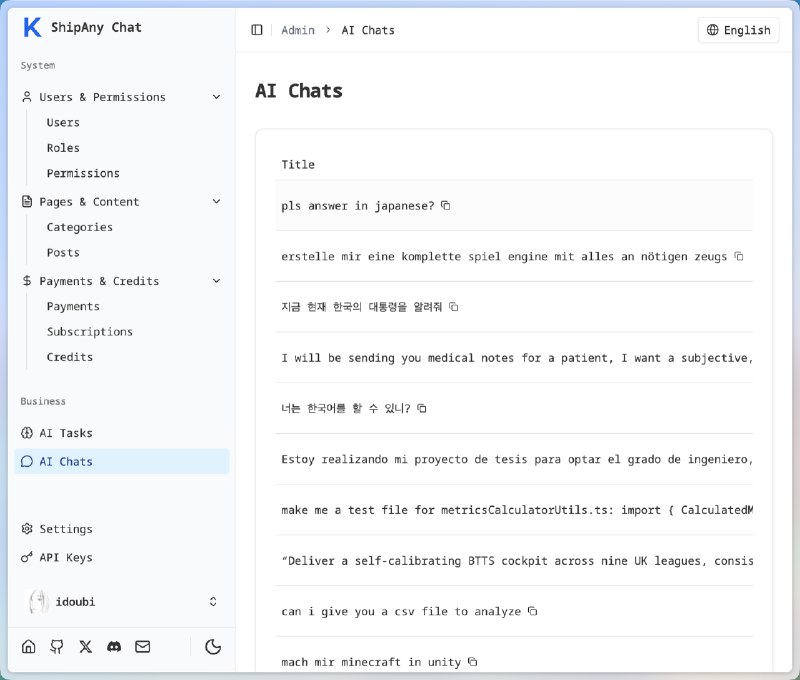Screen dimensions: 800x680
Task: Click the Admin breadcrumb link
Action: click(298, 30)
